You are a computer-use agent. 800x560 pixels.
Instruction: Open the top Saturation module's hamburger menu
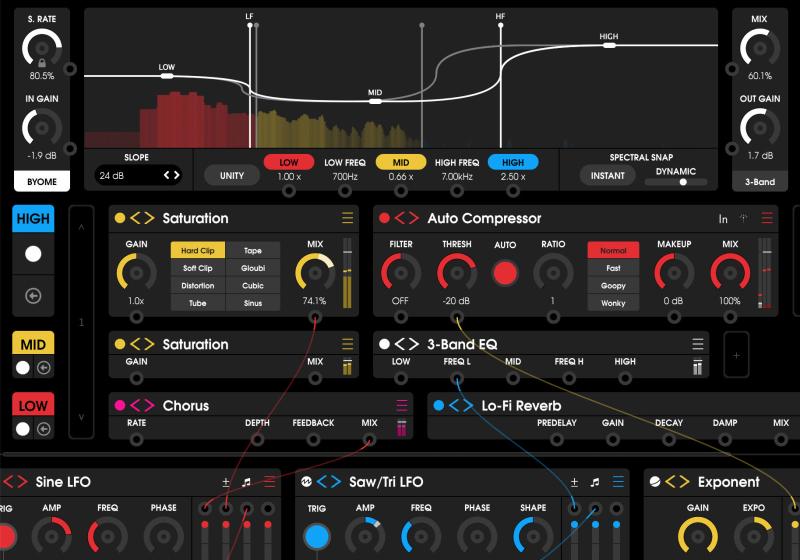[x=347, y=218]
